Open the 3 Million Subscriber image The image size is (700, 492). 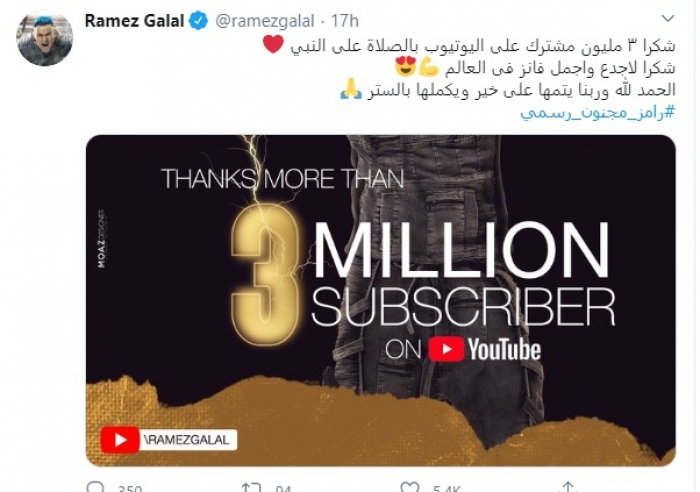[380, 300]
